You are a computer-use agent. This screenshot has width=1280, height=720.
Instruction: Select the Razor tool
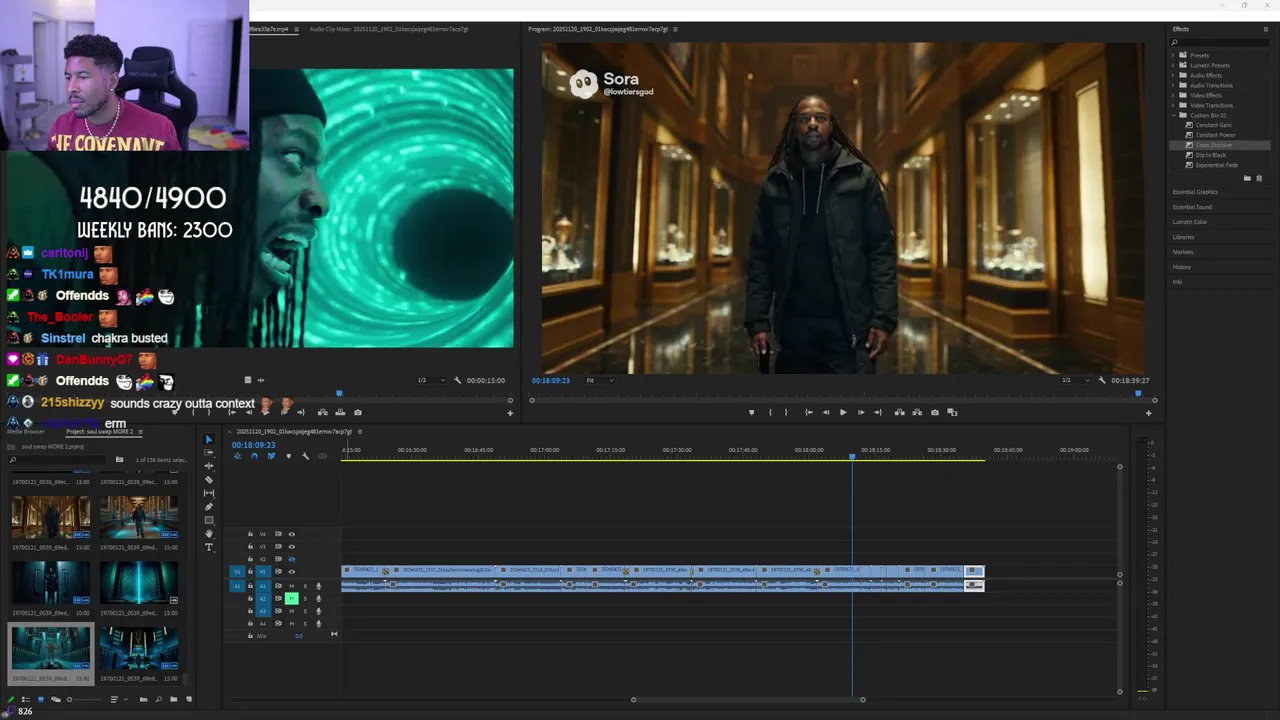click(x=208, y=479)
